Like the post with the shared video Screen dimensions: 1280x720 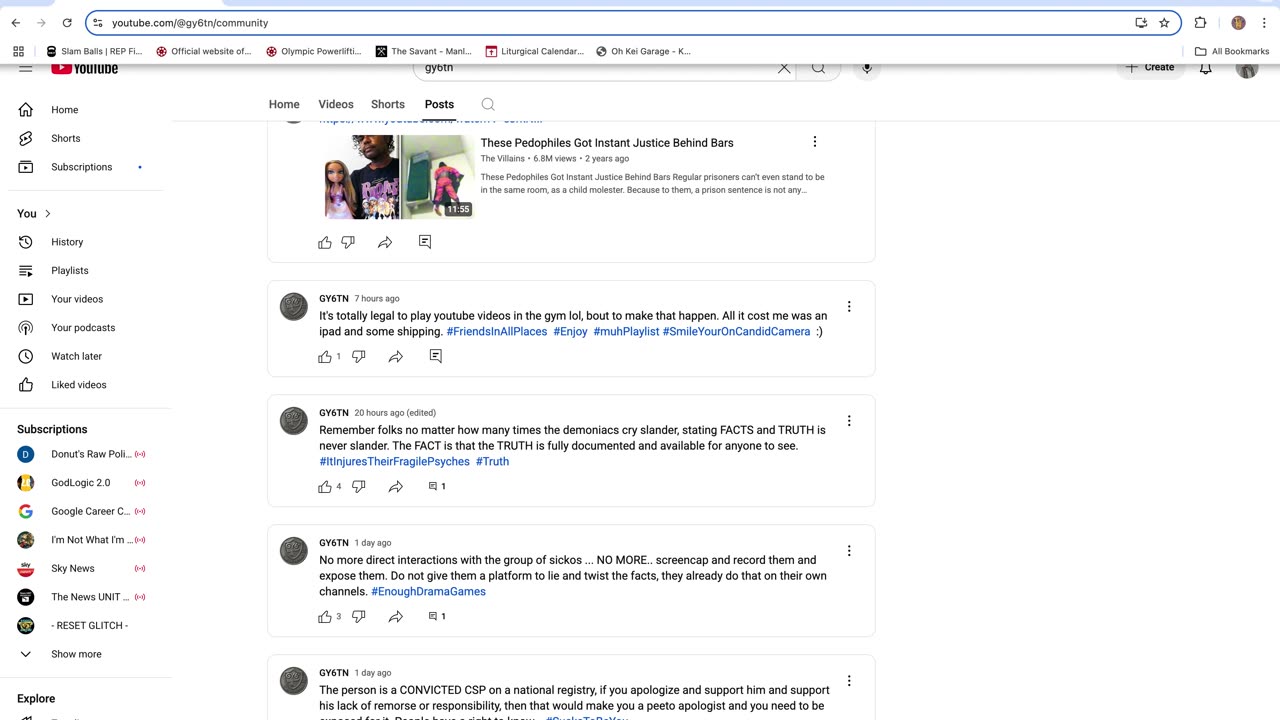coord(325,242)
